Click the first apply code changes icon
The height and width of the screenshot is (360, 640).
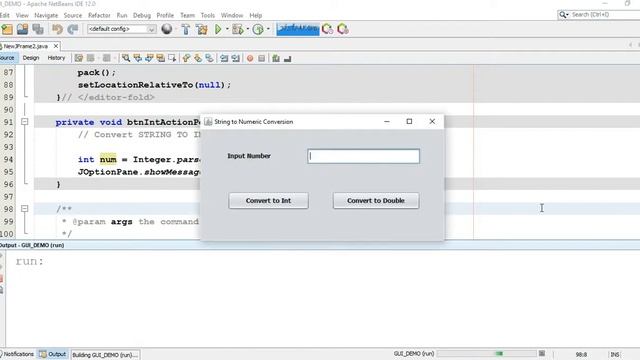327,29
